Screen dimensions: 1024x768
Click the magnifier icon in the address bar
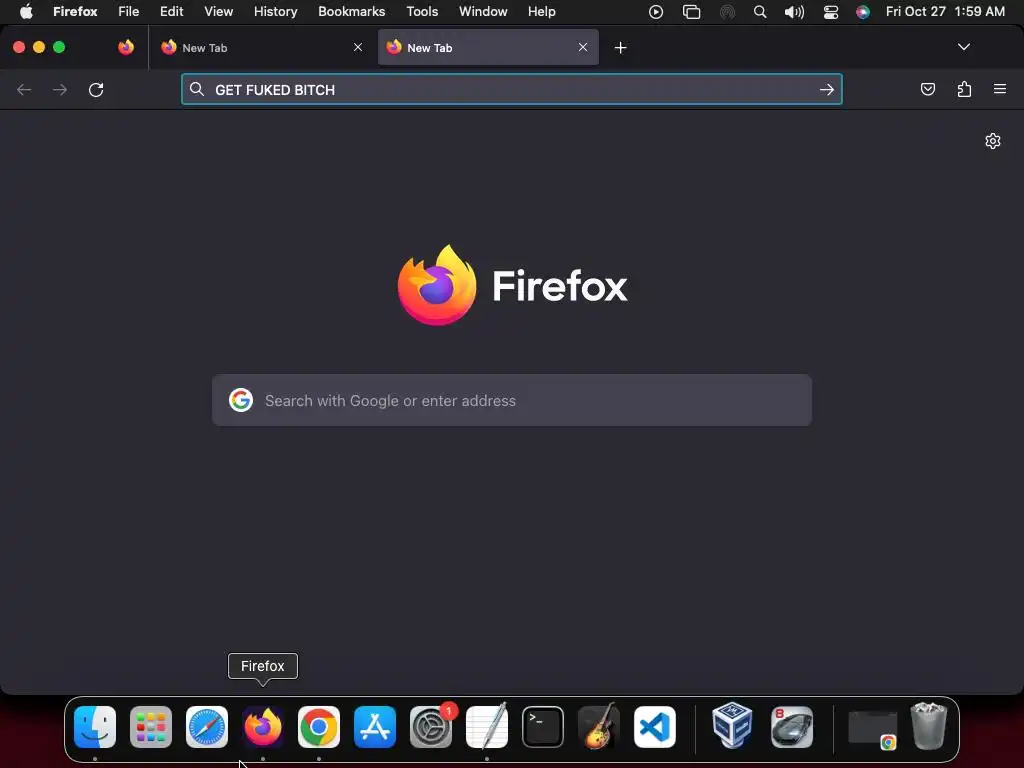197,89
